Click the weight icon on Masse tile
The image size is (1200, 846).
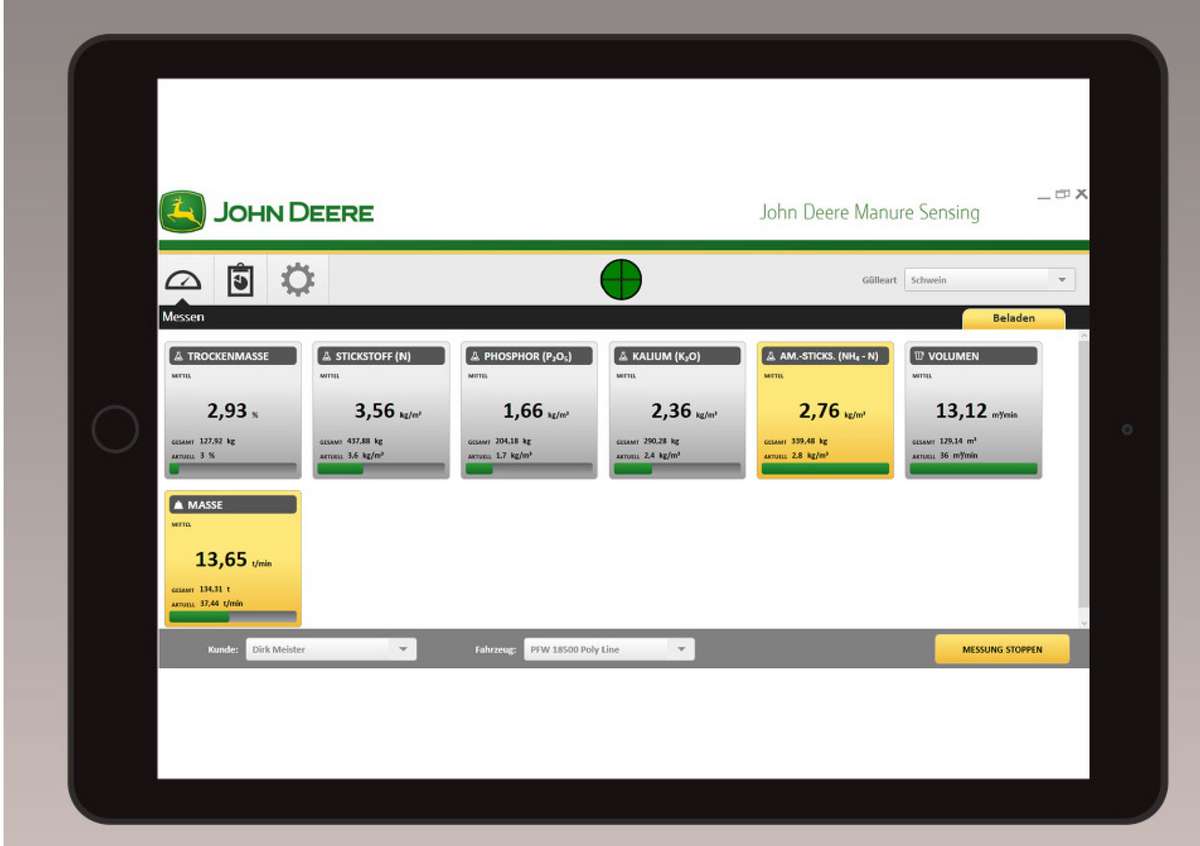click(x=178, y=505)
